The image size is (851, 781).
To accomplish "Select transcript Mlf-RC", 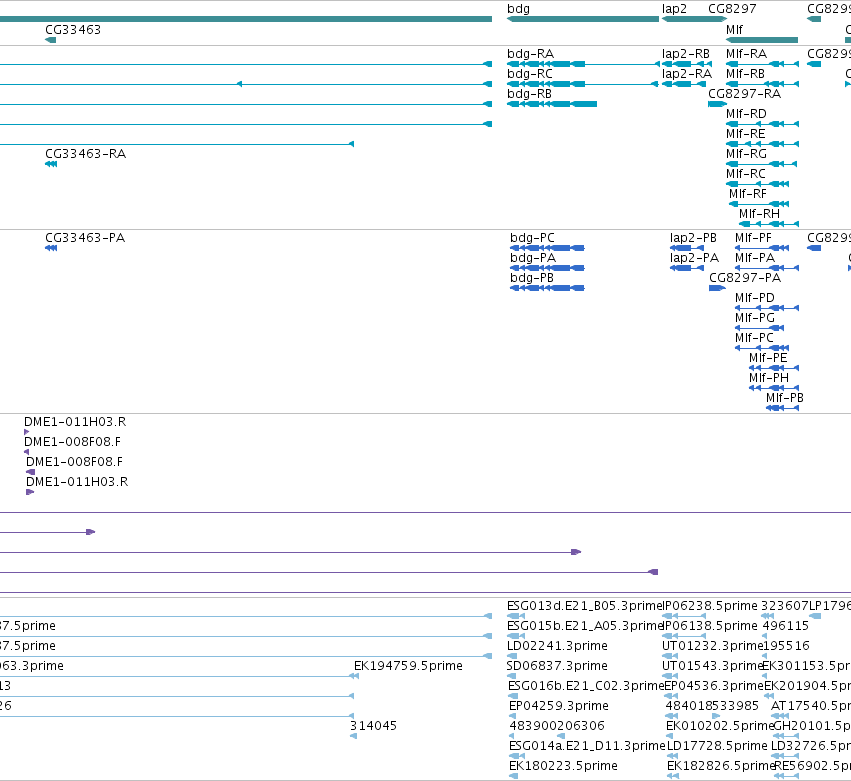I will point(746,174).
